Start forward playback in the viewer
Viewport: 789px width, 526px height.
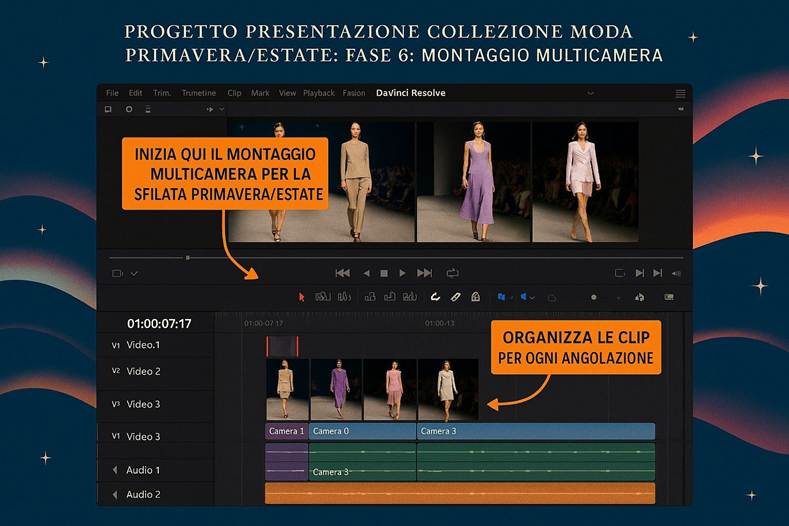point(402,273)
